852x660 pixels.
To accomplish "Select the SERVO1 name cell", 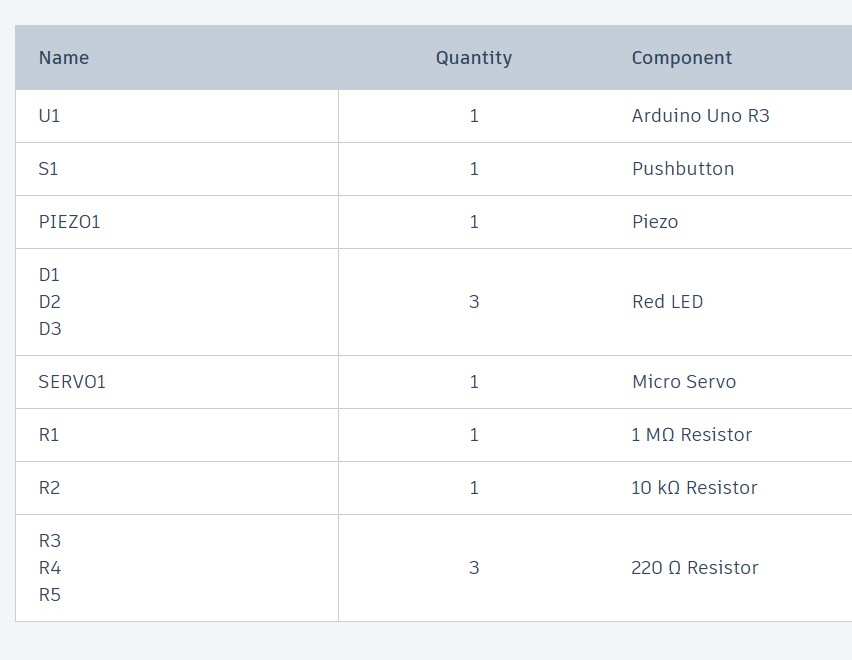I will click(177, 382).
